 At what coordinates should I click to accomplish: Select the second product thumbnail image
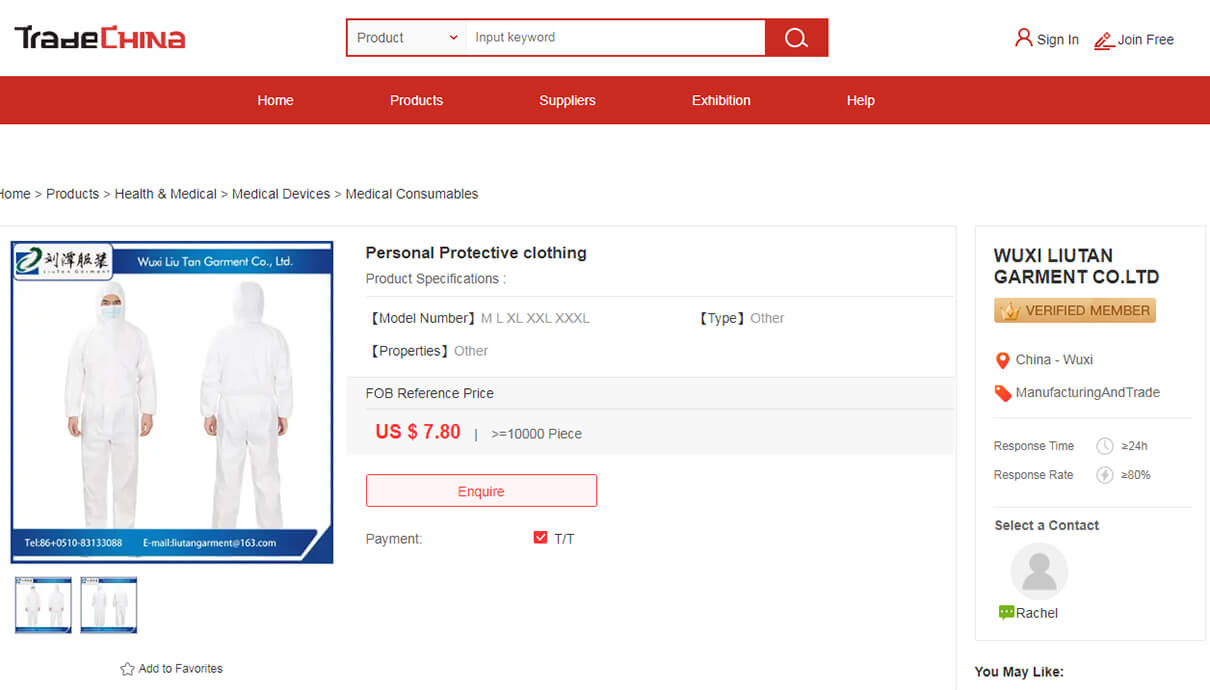pyautogui.click(x=109, y=605)
